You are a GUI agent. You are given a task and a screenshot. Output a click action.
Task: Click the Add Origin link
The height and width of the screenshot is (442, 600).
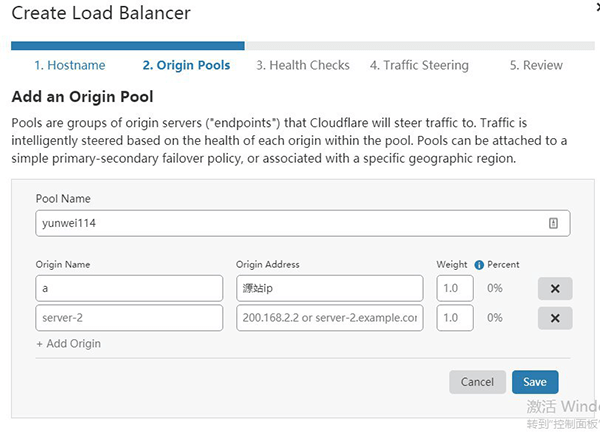(x=68, y=343)
